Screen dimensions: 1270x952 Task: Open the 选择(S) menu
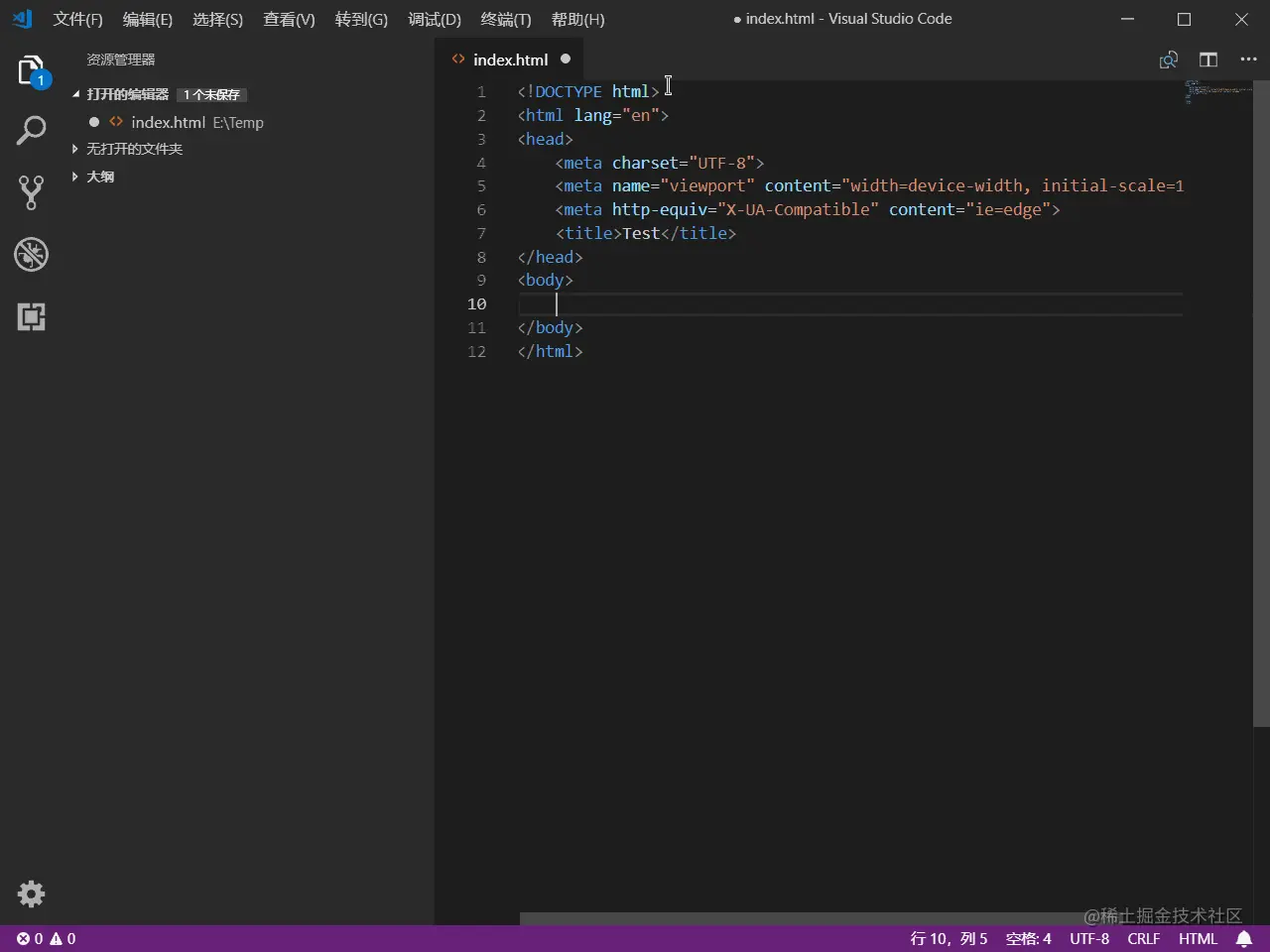pyautogui.click(x=217, y=19)
